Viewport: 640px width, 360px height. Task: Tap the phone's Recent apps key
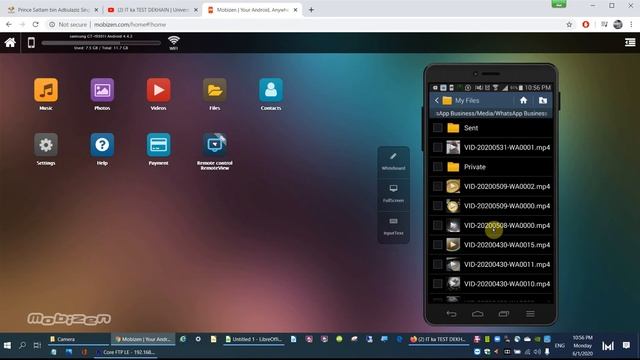click(x=504, y=313)
